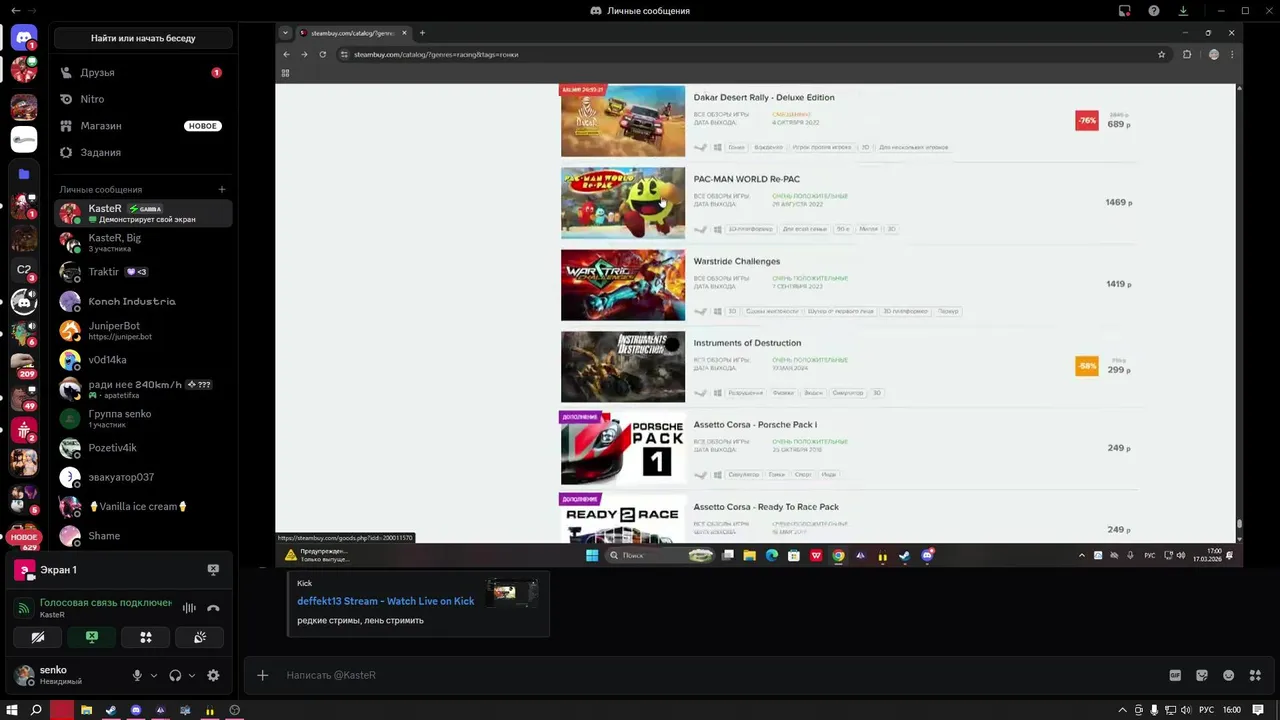Open the folder icon in server list
Image resolution: width=1280 pixels, height=720 pixels.
point(24,173)
